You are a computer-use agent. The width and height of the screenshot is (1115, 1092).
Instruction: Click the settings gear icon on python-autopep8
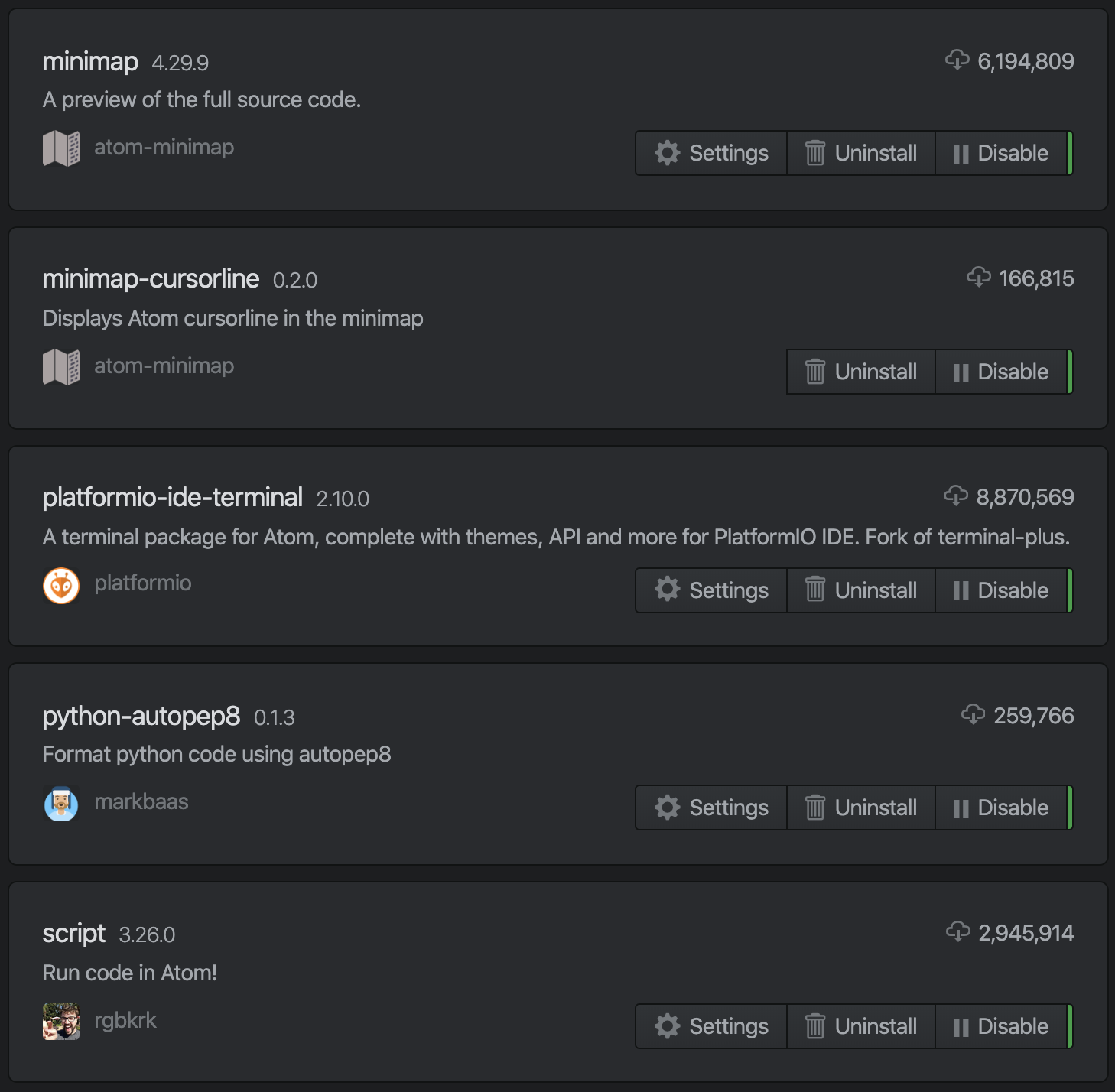click(667, 807)
